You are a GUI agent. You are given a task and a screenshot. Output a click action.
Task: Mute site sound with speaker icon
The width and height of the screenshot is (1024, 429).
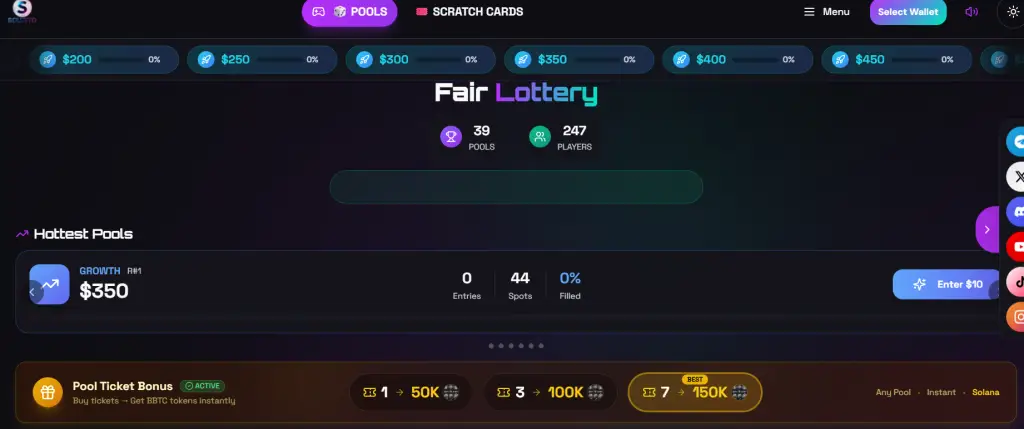pos(971,12)
